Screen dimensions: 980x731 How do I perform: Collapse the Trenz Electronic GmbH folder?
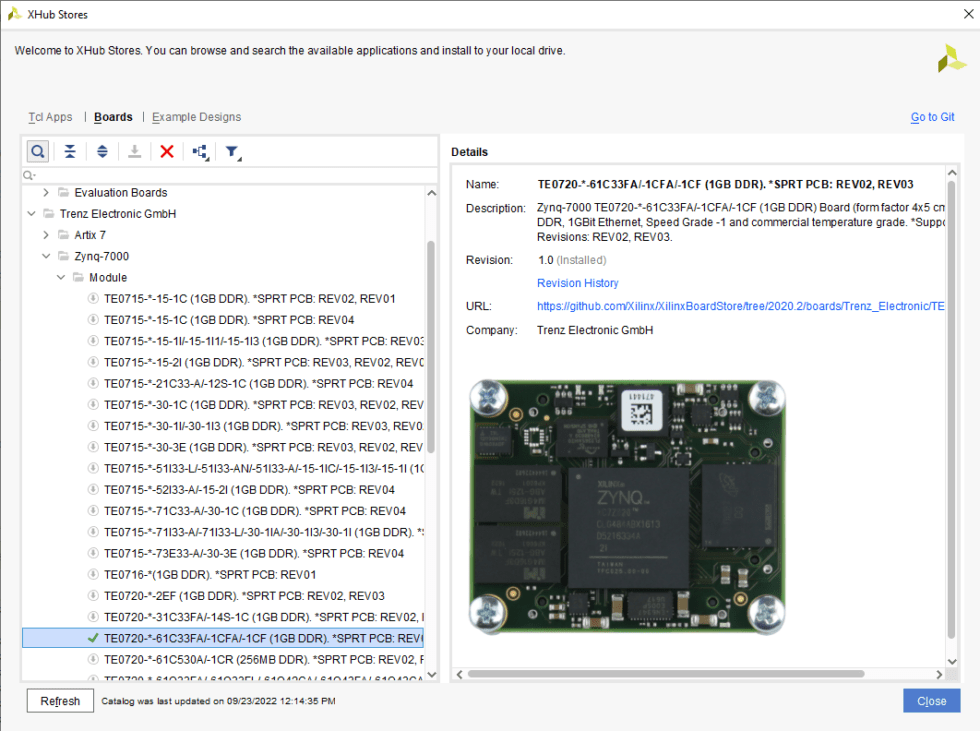[31, 213]
